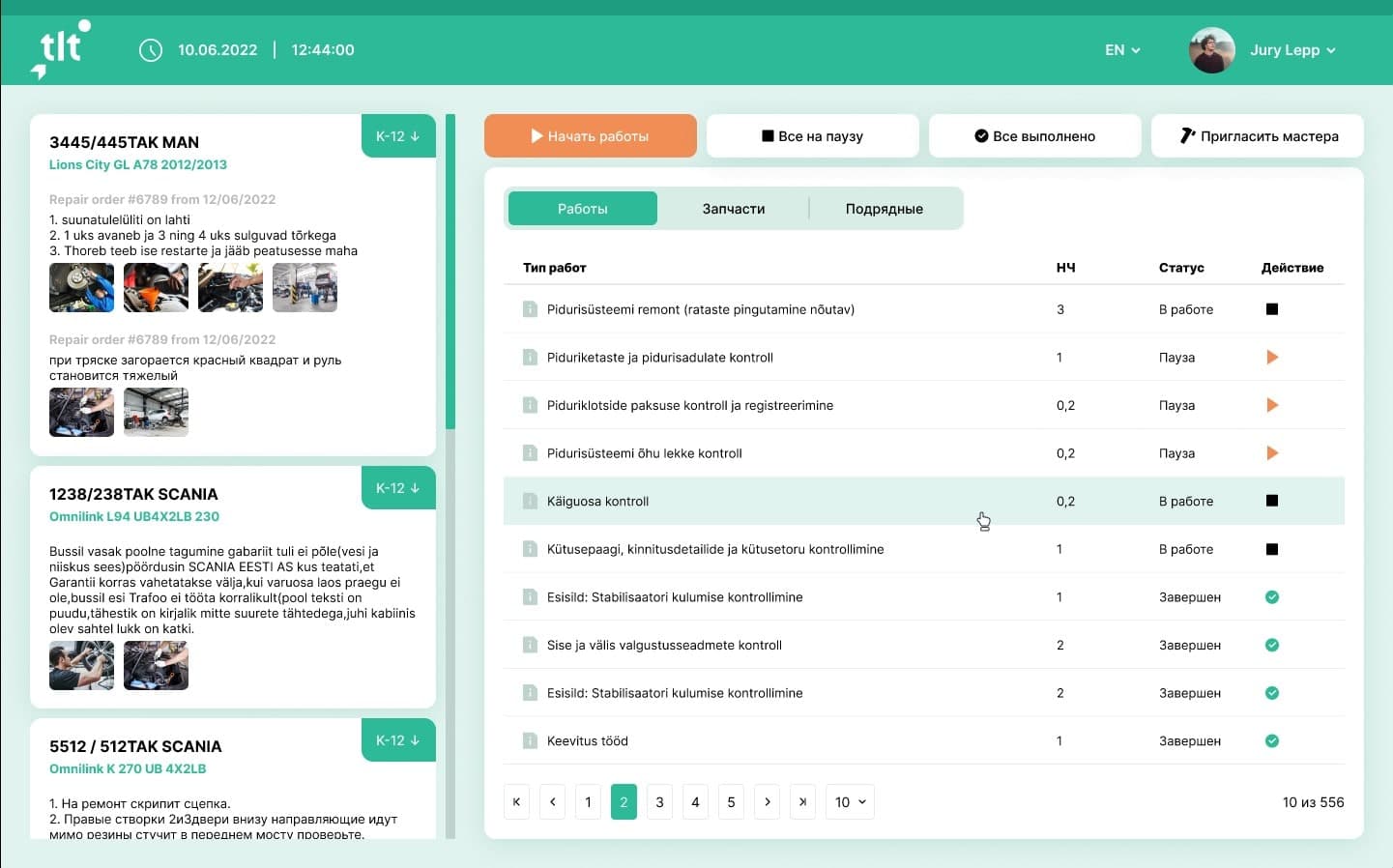The width and height of the screenshot is (1393, 868).
Task: Open first photo thumbnail of 3445/445TAK MAN
Action: click(81, 288)
